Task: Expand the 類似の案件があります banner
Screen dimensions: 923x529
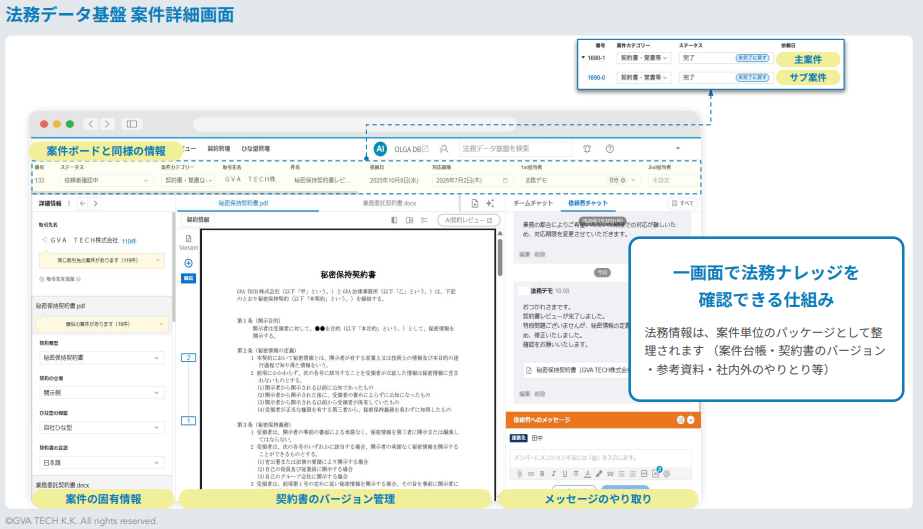Action: coord(102,324)
